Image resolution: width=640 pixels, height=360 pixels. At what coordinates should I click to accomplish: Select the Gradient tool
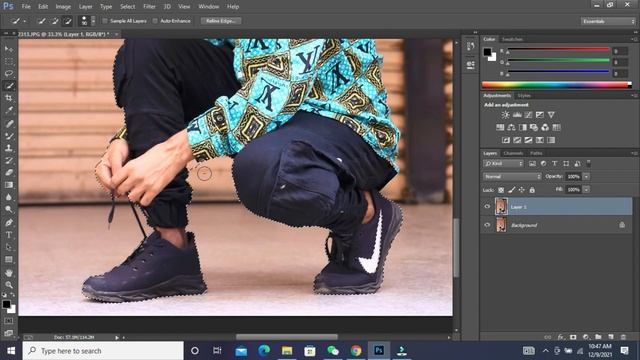9,184
